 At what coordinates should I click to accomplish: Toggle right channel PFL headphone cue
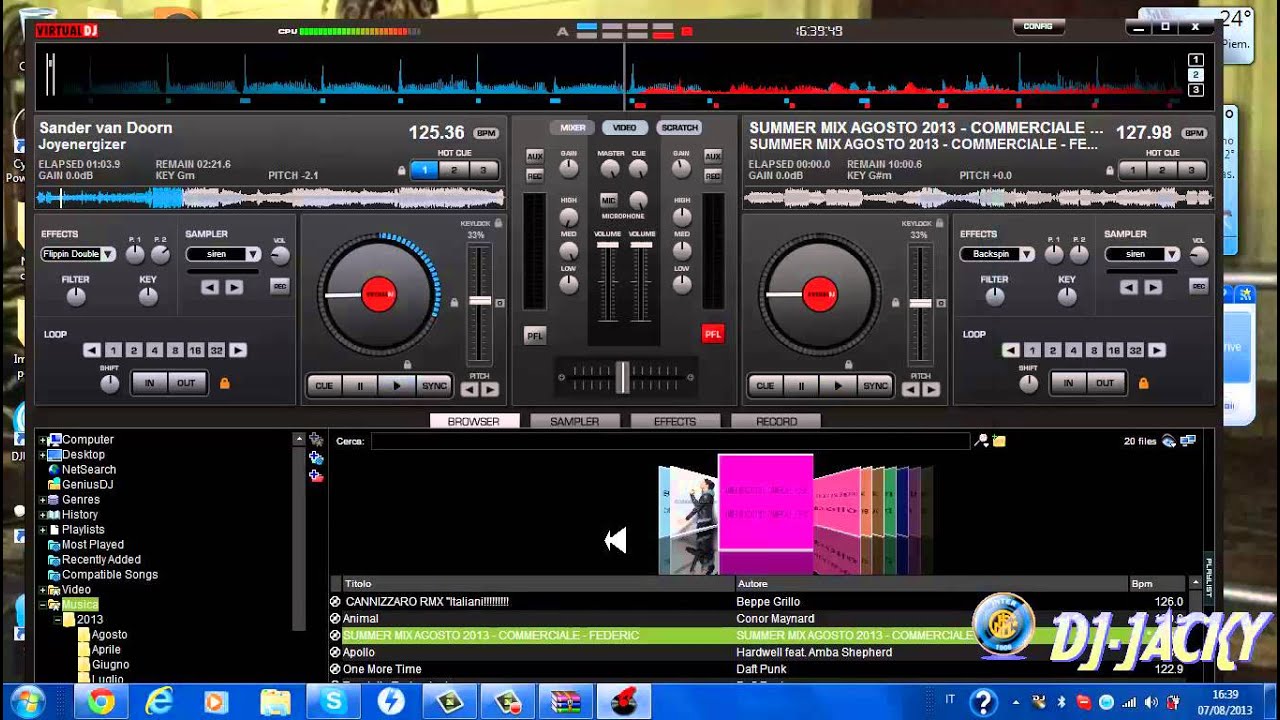712,334
